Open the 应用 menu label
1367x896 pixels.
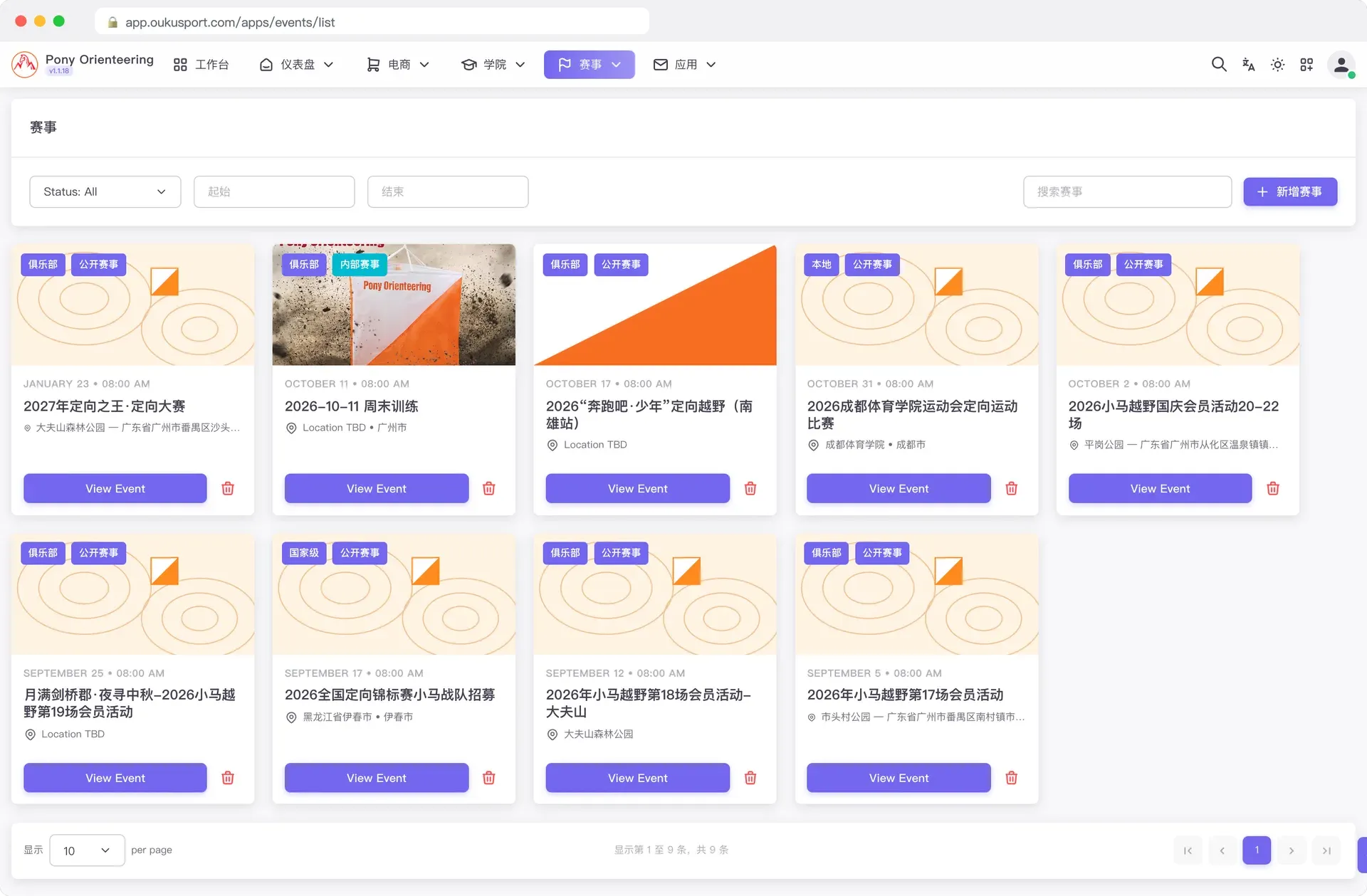(686, 65)
